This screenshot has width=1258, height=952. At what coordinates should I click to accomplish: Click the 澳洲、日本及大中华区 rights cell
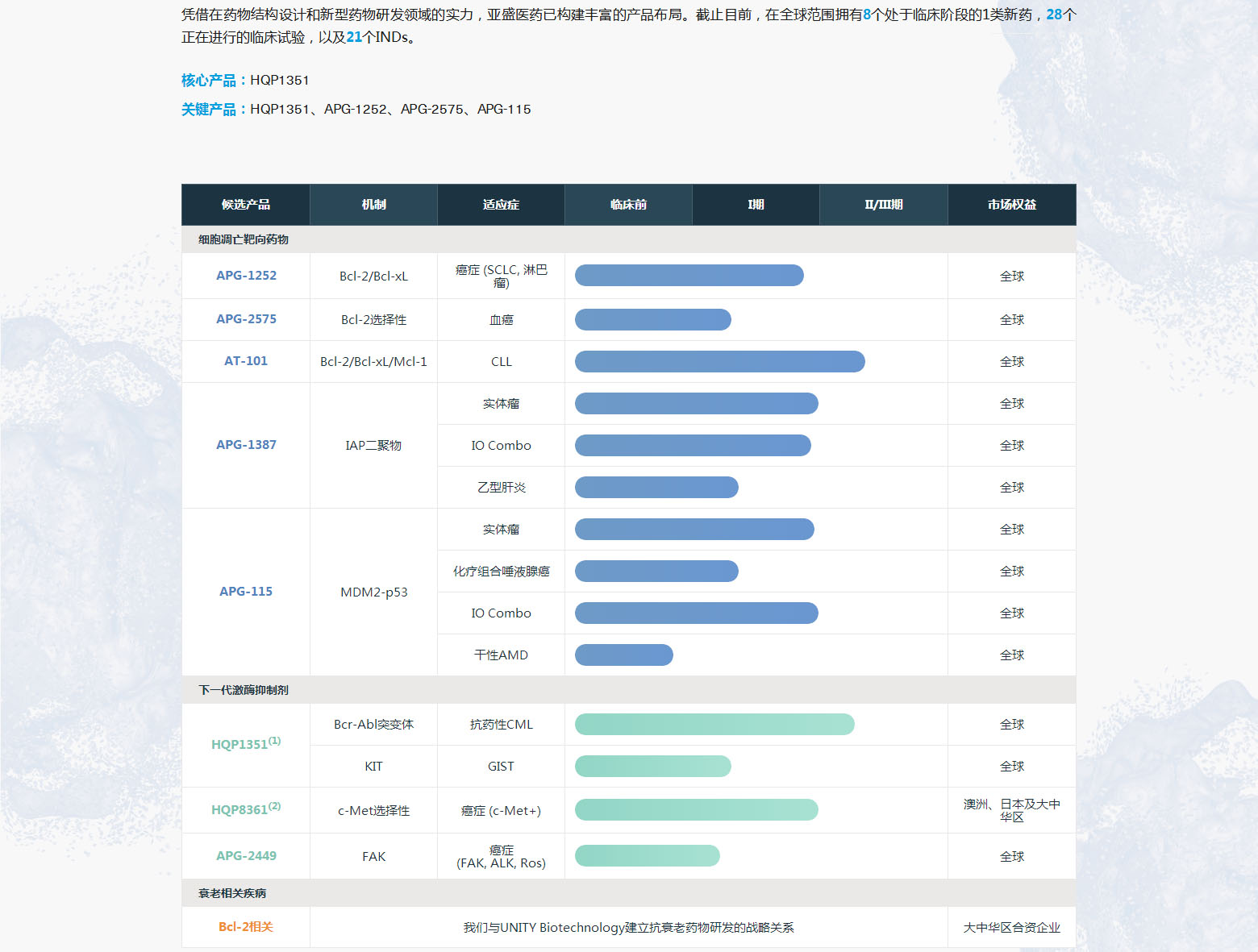1012,810
